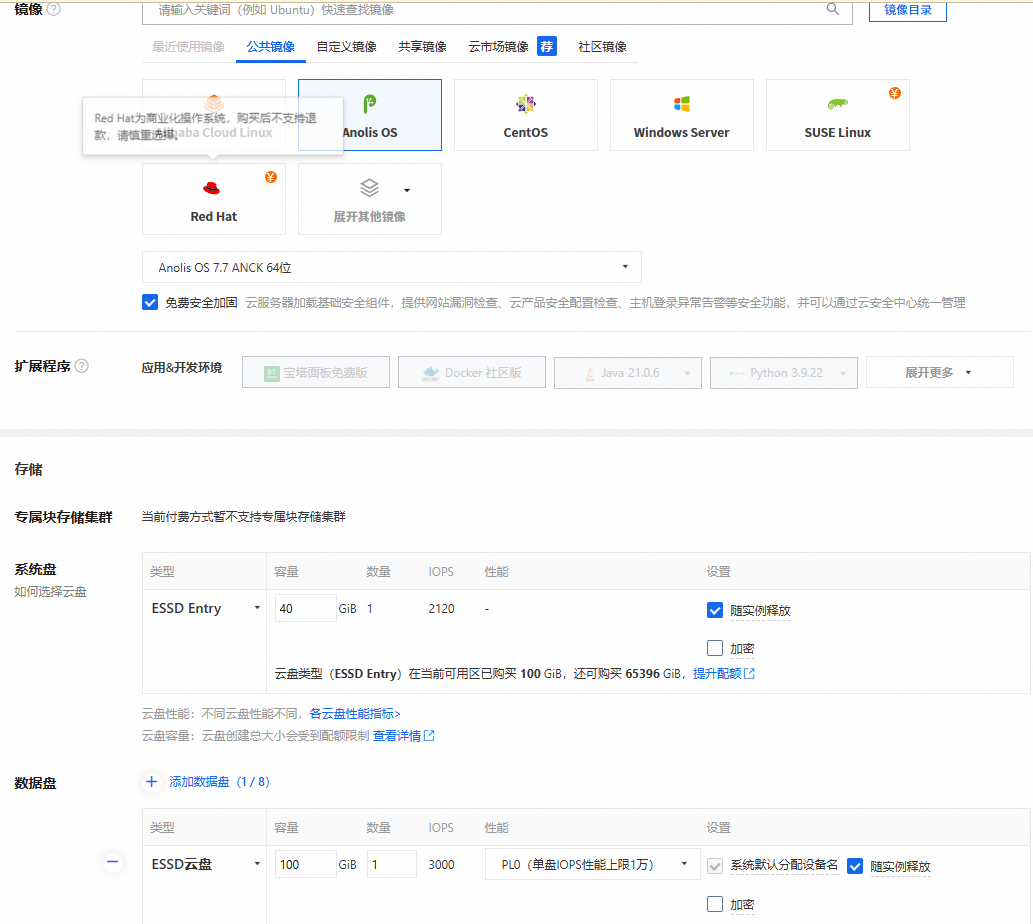
Task: Open 如何选择云盘 help link
Action: [x=51, y=591]
